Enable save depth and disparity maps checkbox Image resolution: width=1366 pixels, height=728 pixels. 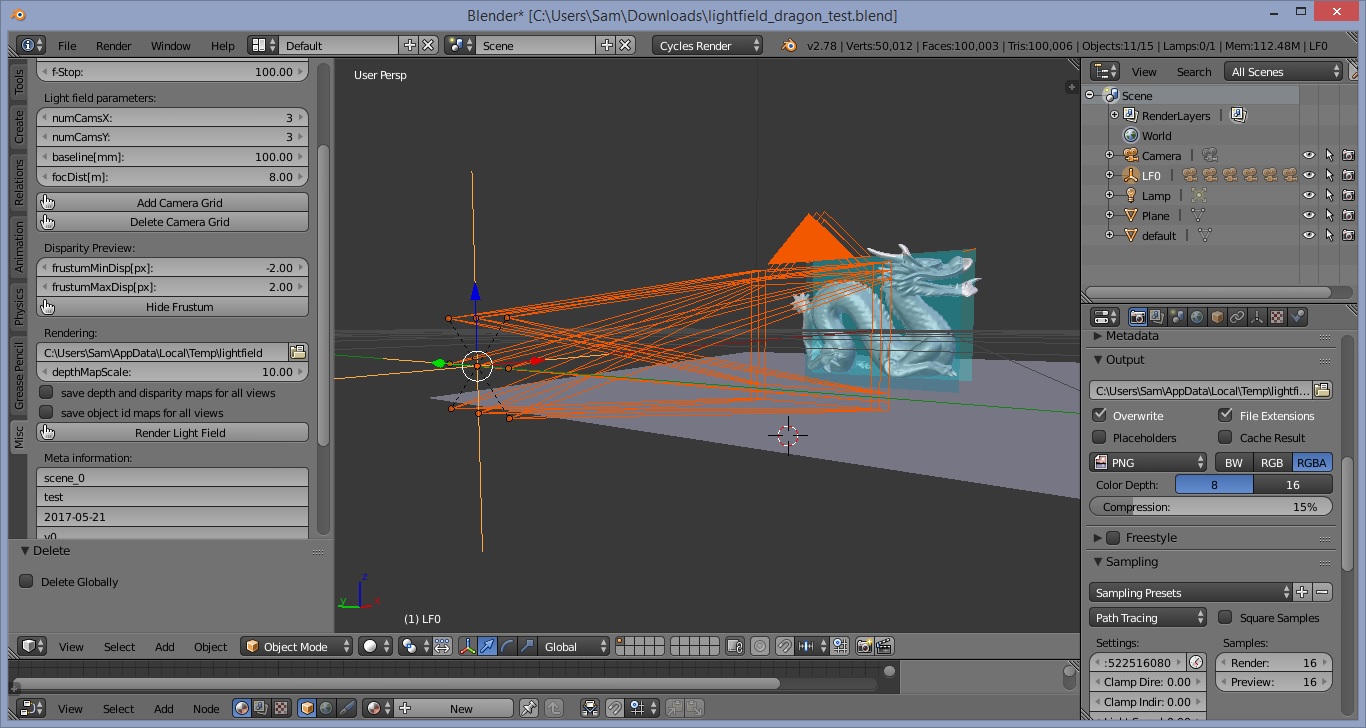click(46, 392)
